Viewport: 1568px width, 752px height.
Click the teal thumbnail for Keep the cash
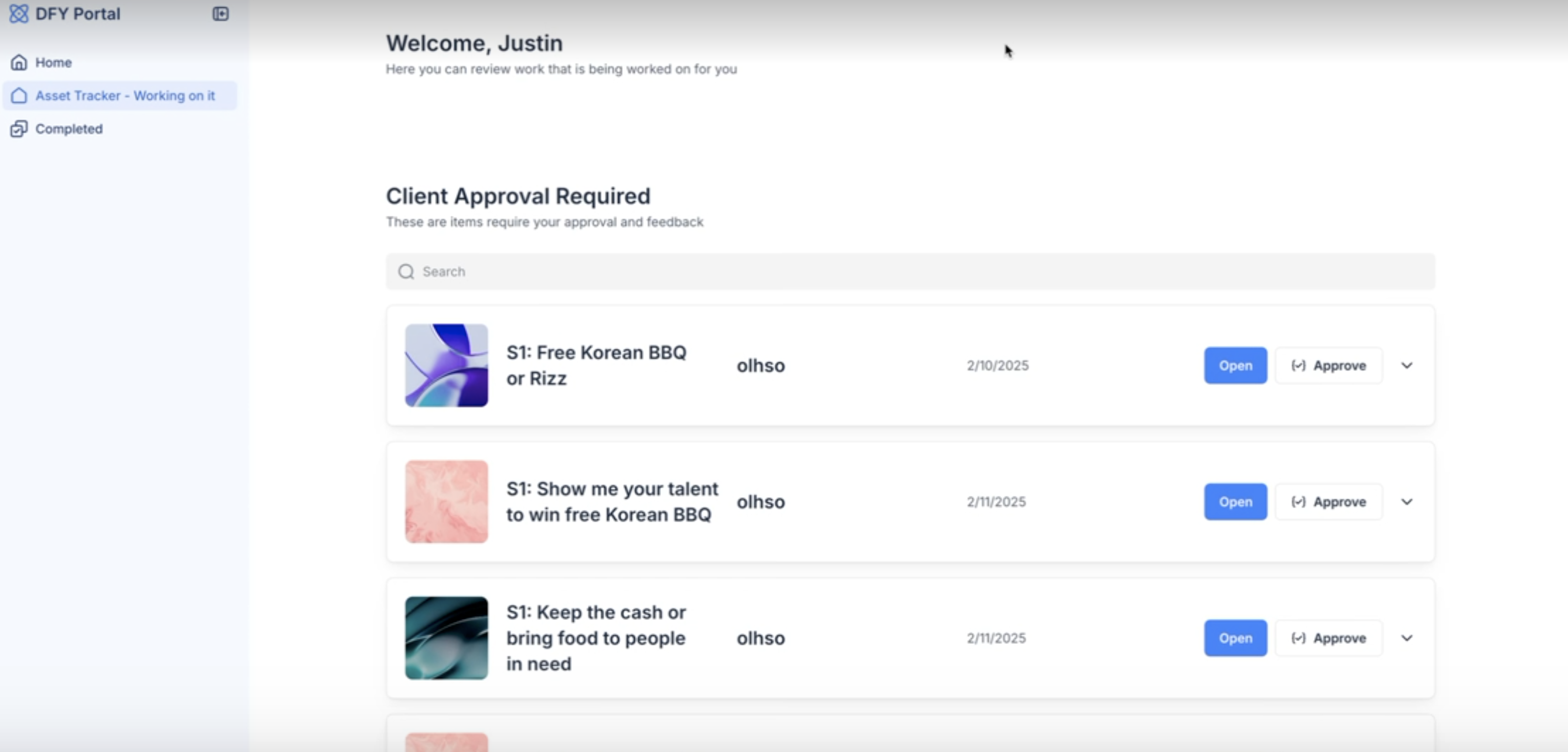coord(446,638)
